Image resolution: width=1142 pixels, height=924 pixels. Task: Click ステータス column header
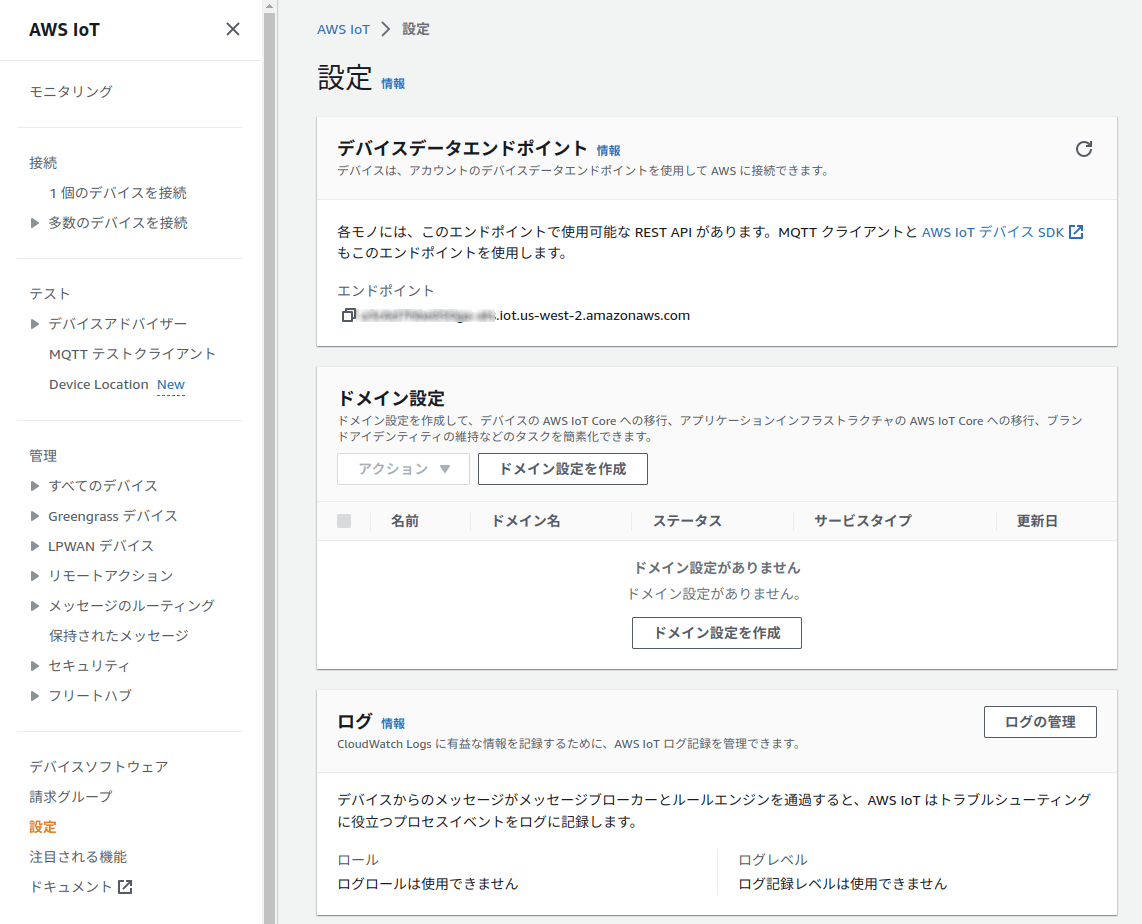687,521
